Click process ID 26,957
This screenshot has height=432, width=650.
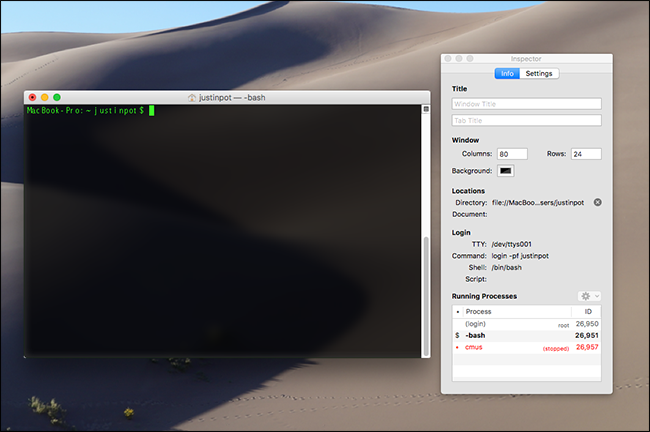pos(587,347)
